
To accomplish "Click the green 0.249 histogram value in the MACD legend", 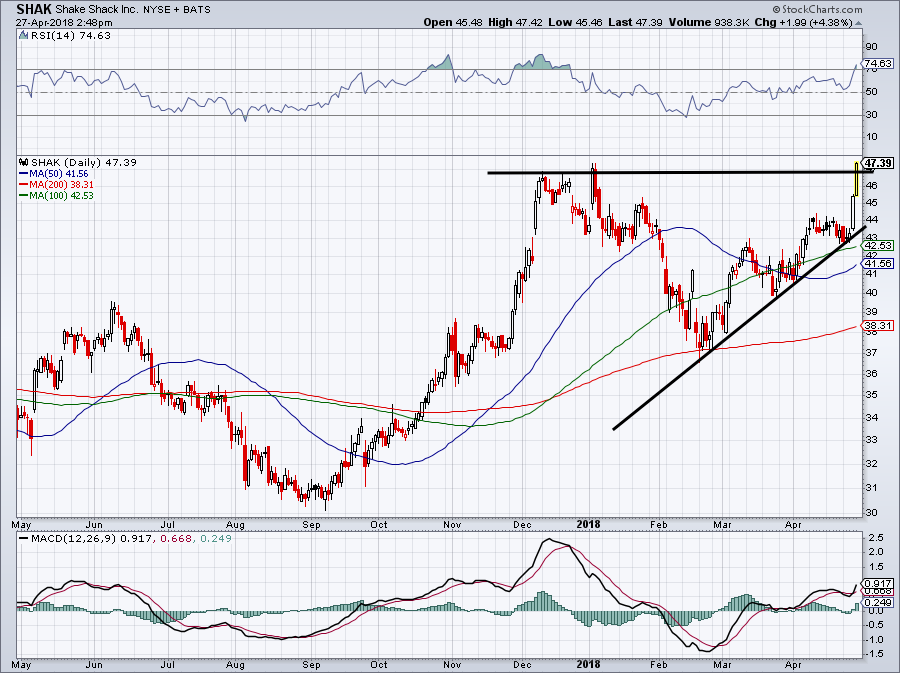I will point(215,539).
